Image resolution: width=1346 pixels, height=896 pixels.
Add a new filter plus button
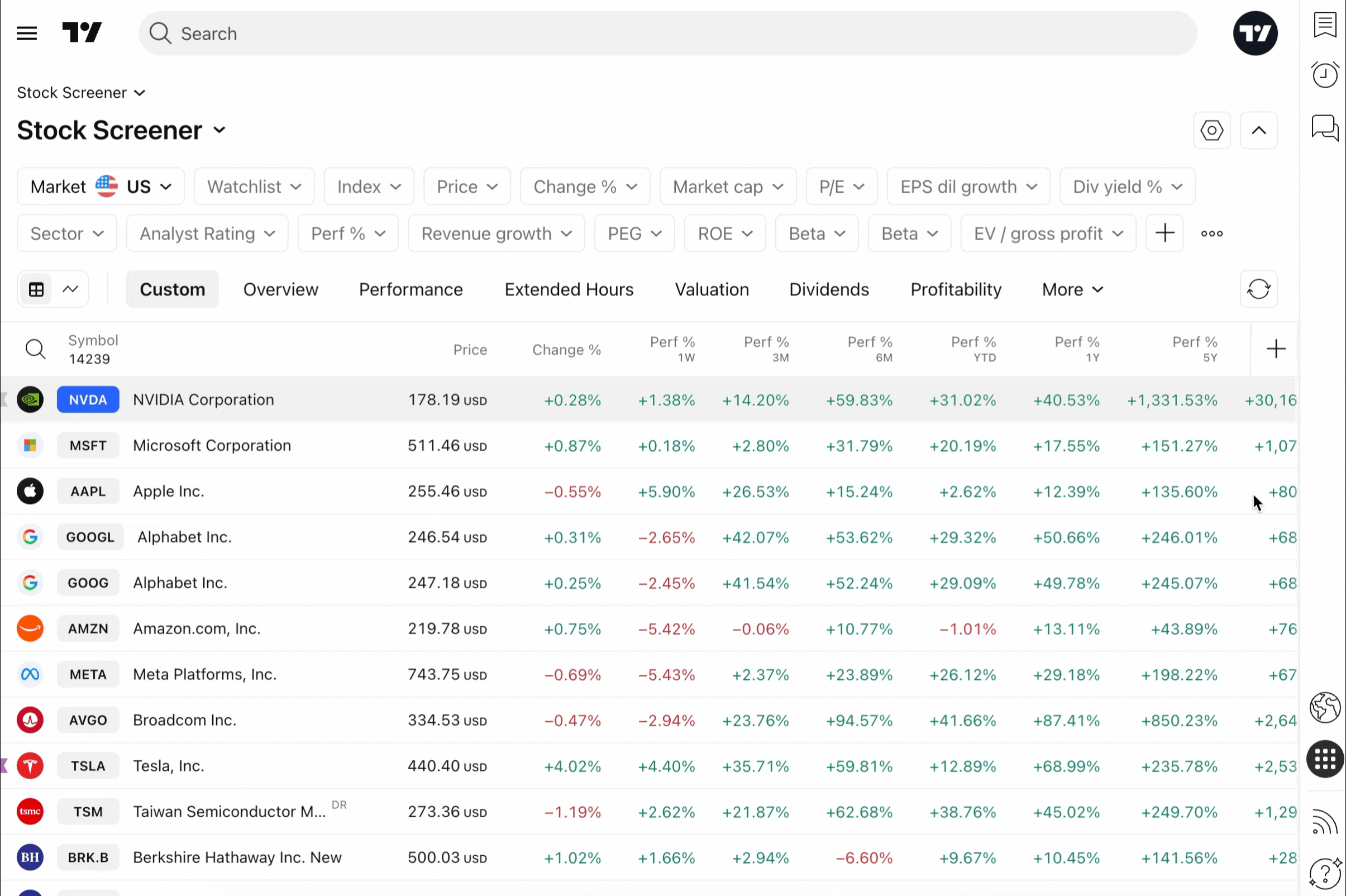(1164, 233)
